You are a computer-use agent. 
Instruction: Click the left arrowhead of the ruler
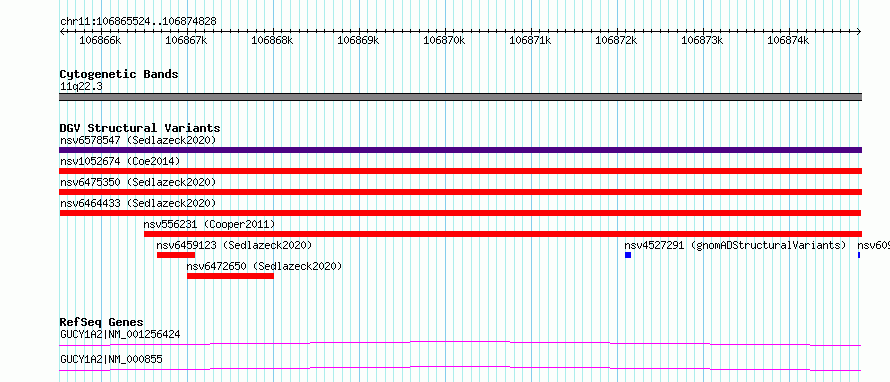click(62, 32)
